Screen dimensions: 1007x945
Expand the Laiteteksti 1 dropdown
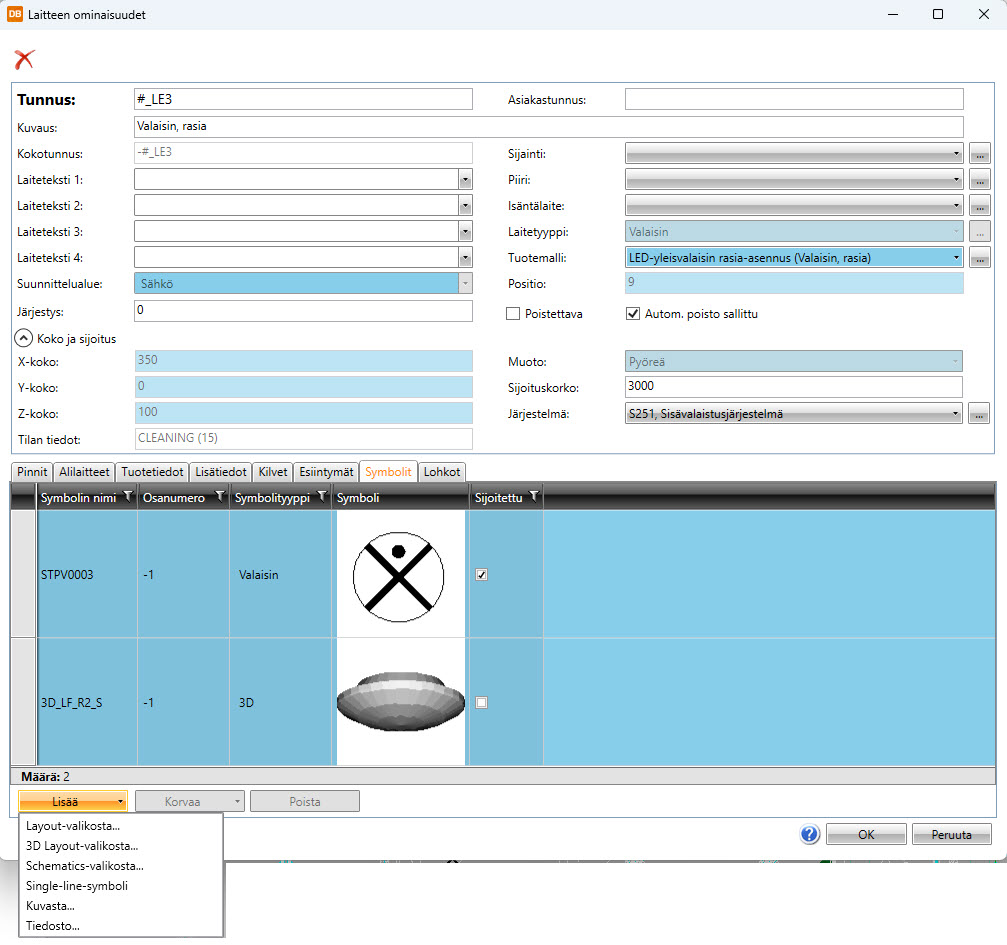465,180
